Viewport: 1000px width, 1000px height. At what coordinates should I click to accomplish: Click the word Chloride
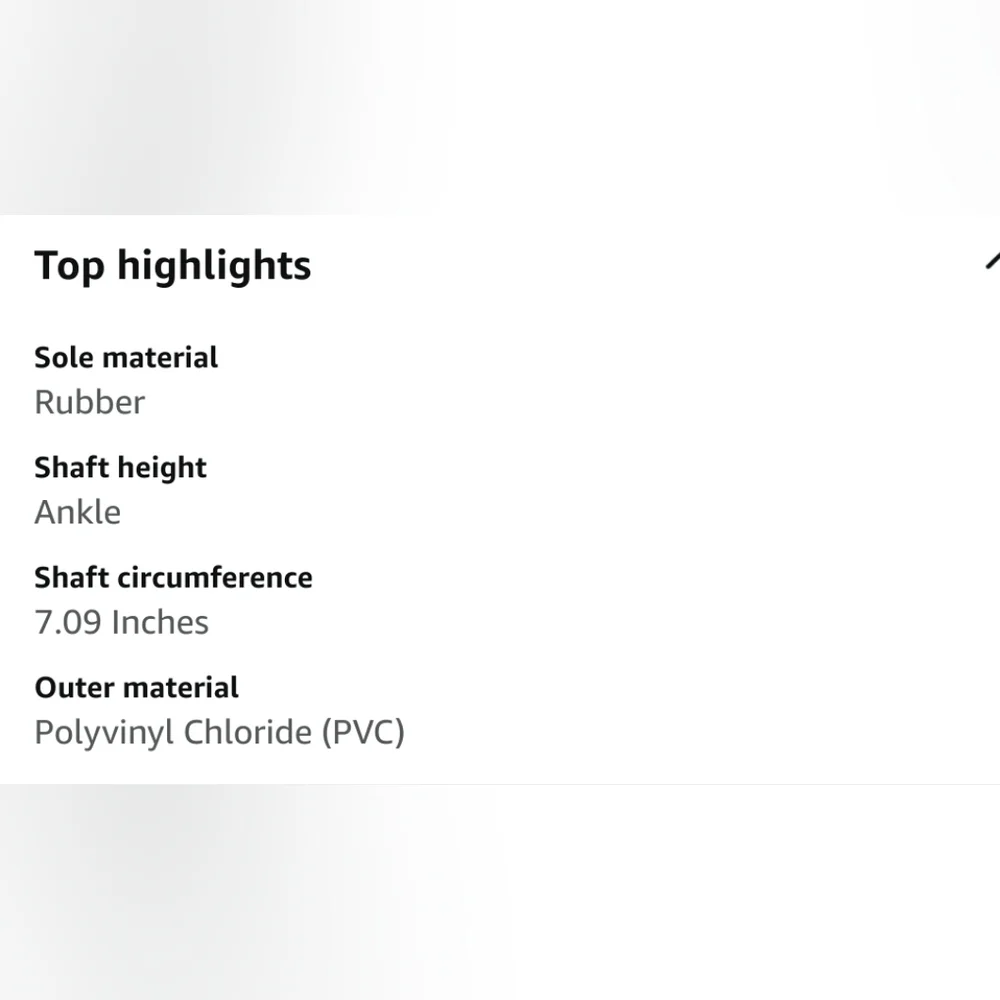click(248, 732)
